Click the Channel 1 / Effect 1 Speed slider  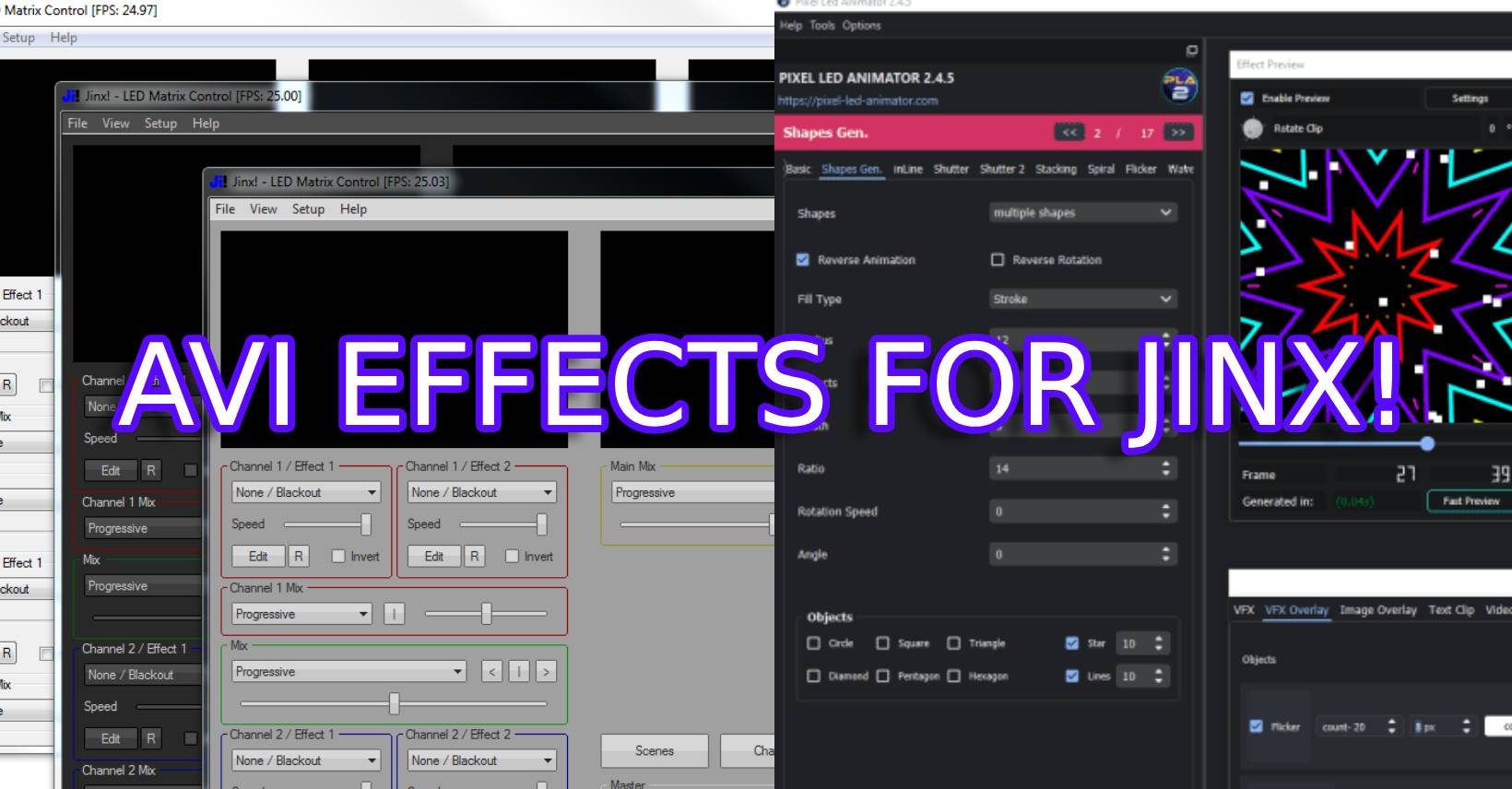tap(327, 524)
